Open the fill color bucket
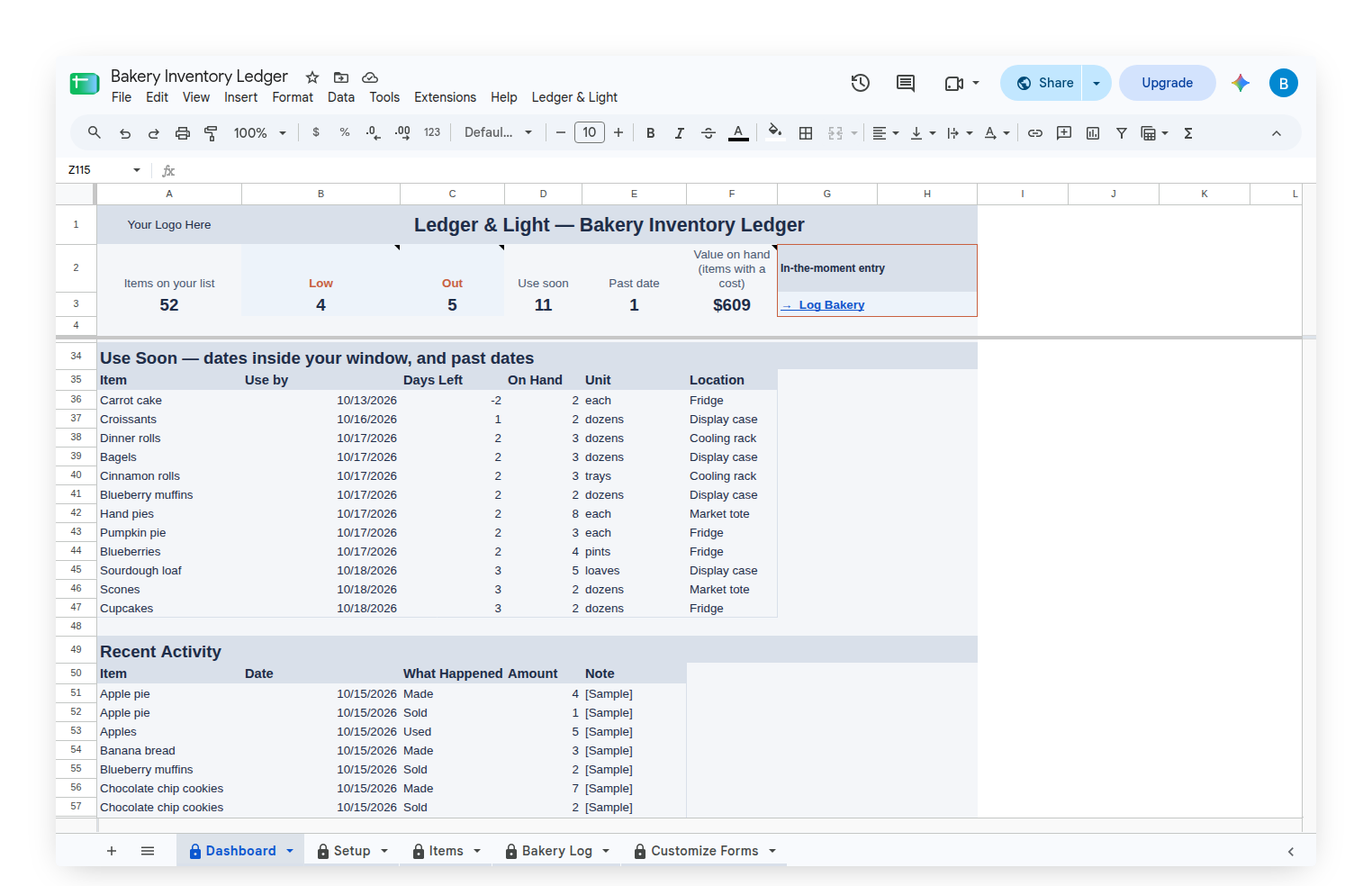 774,132
